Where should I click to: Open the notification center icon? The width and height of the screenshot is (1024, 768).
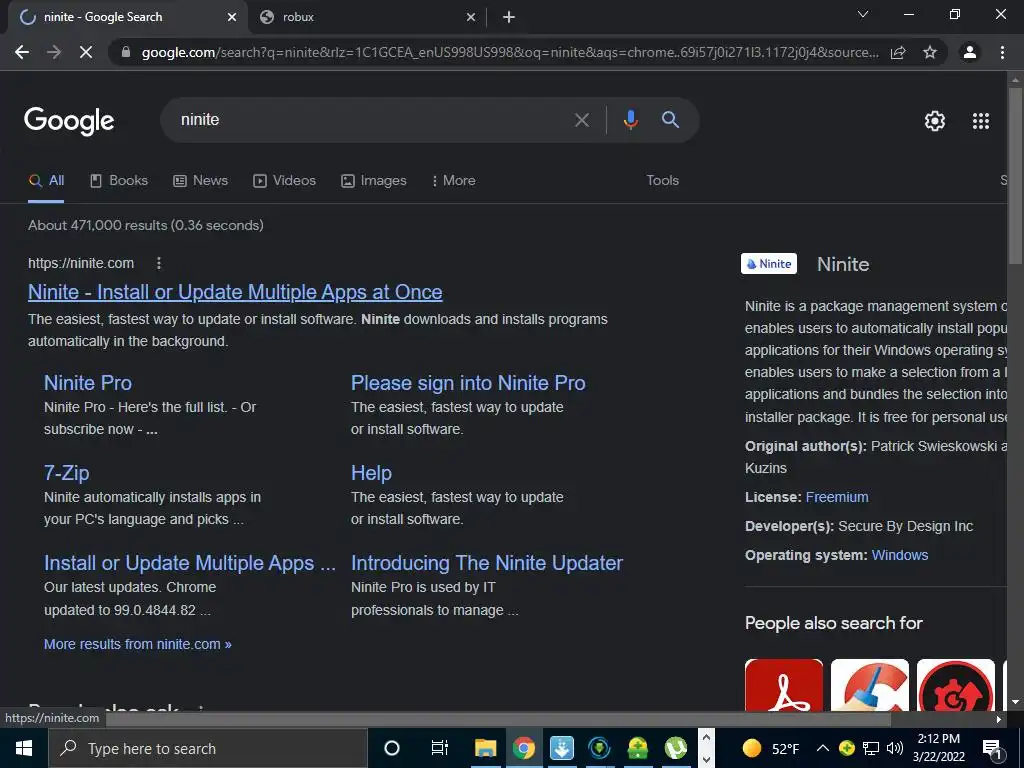tap(993, 749)
